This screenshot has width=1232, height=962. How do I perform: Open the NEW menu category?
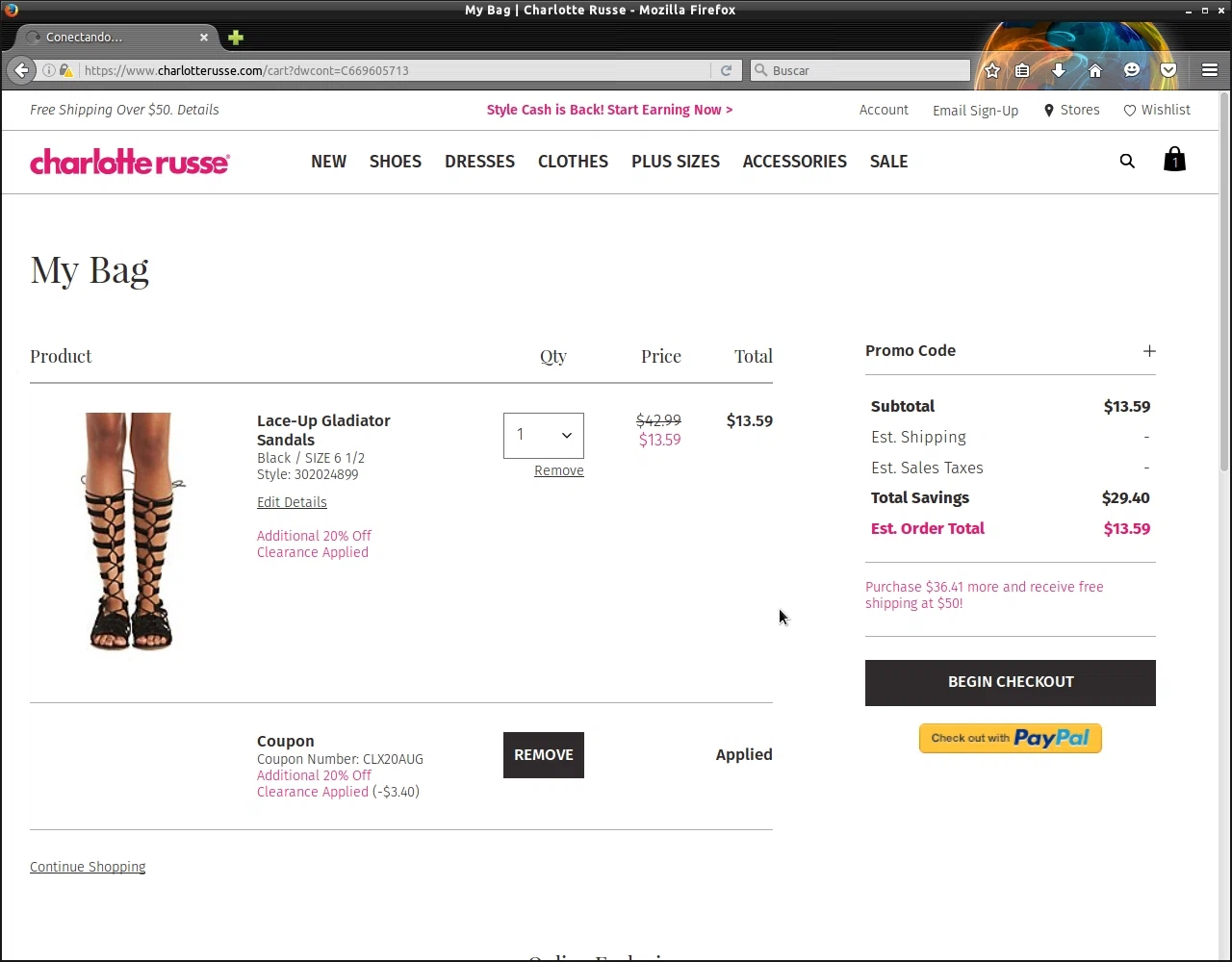328,162
